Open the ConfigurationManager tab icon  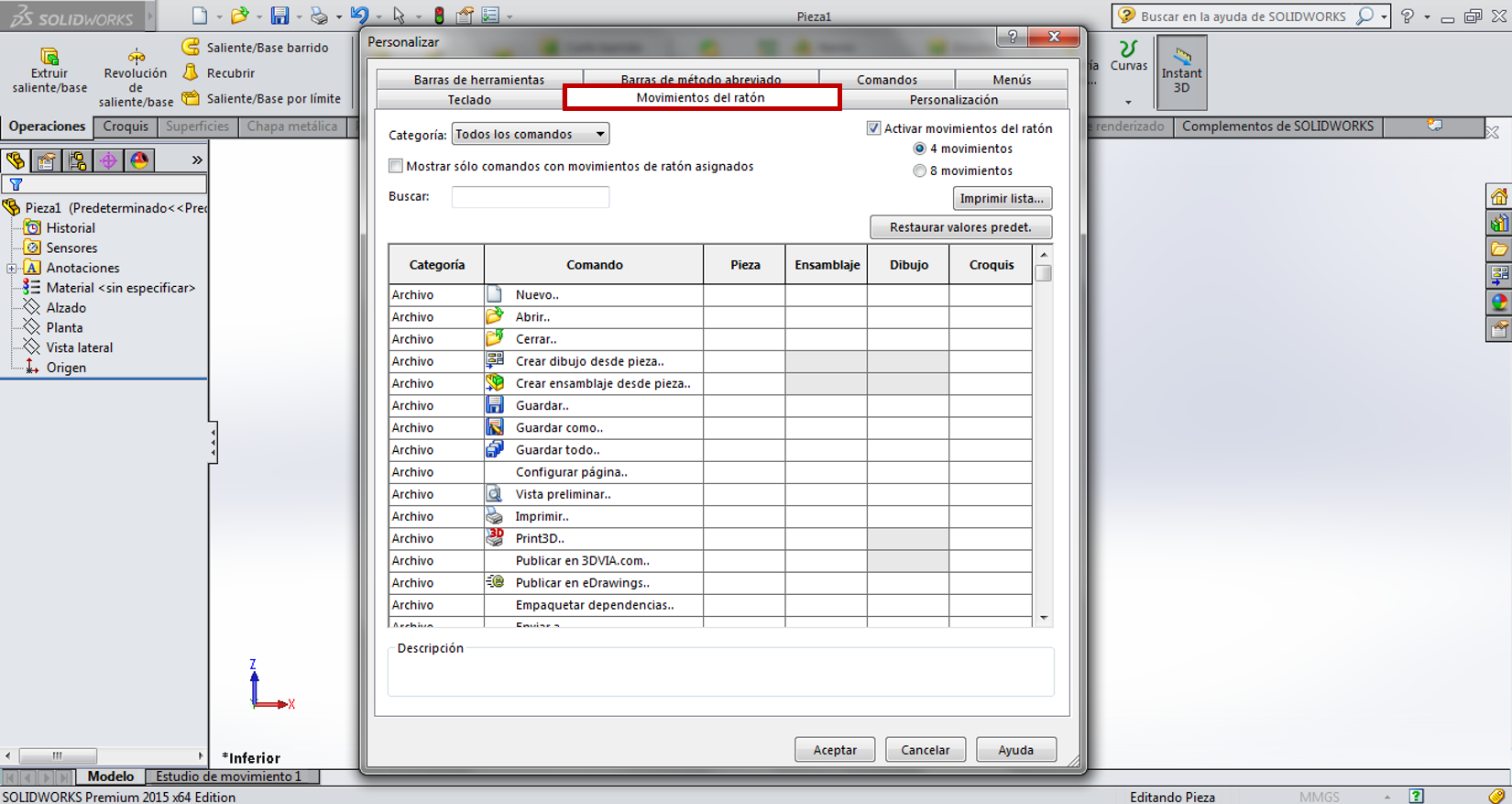78,160
